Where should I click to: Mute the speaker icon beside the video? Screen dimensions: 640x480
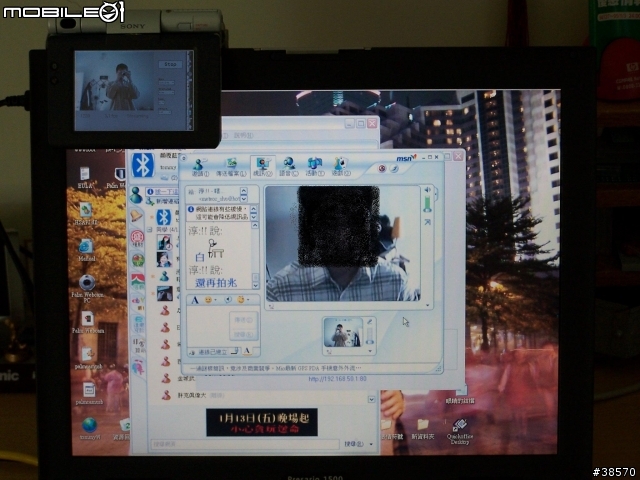[x=427, y=190]
